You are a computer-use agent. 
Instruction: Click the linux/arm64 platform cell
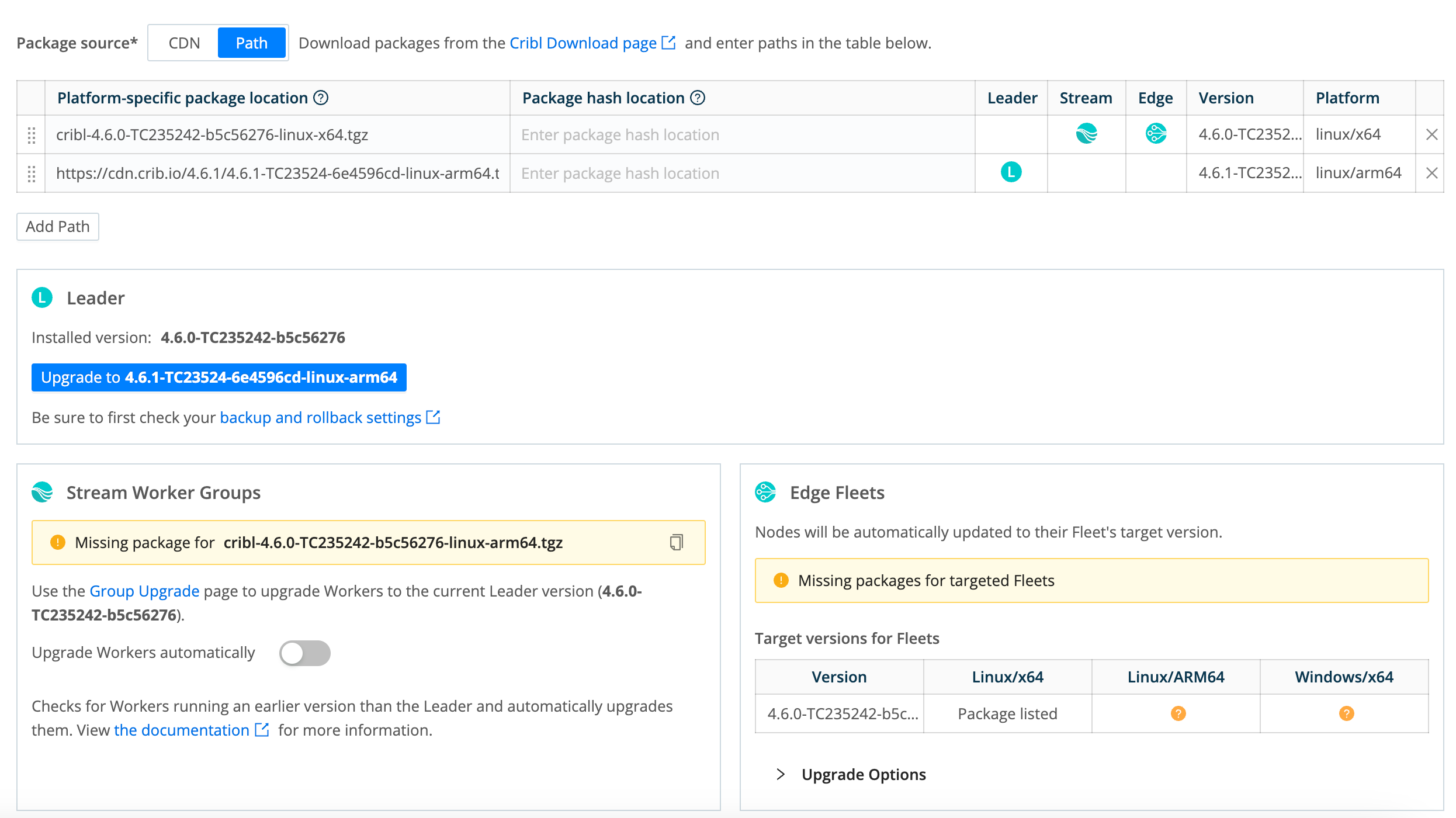(x=1360, y=174)
